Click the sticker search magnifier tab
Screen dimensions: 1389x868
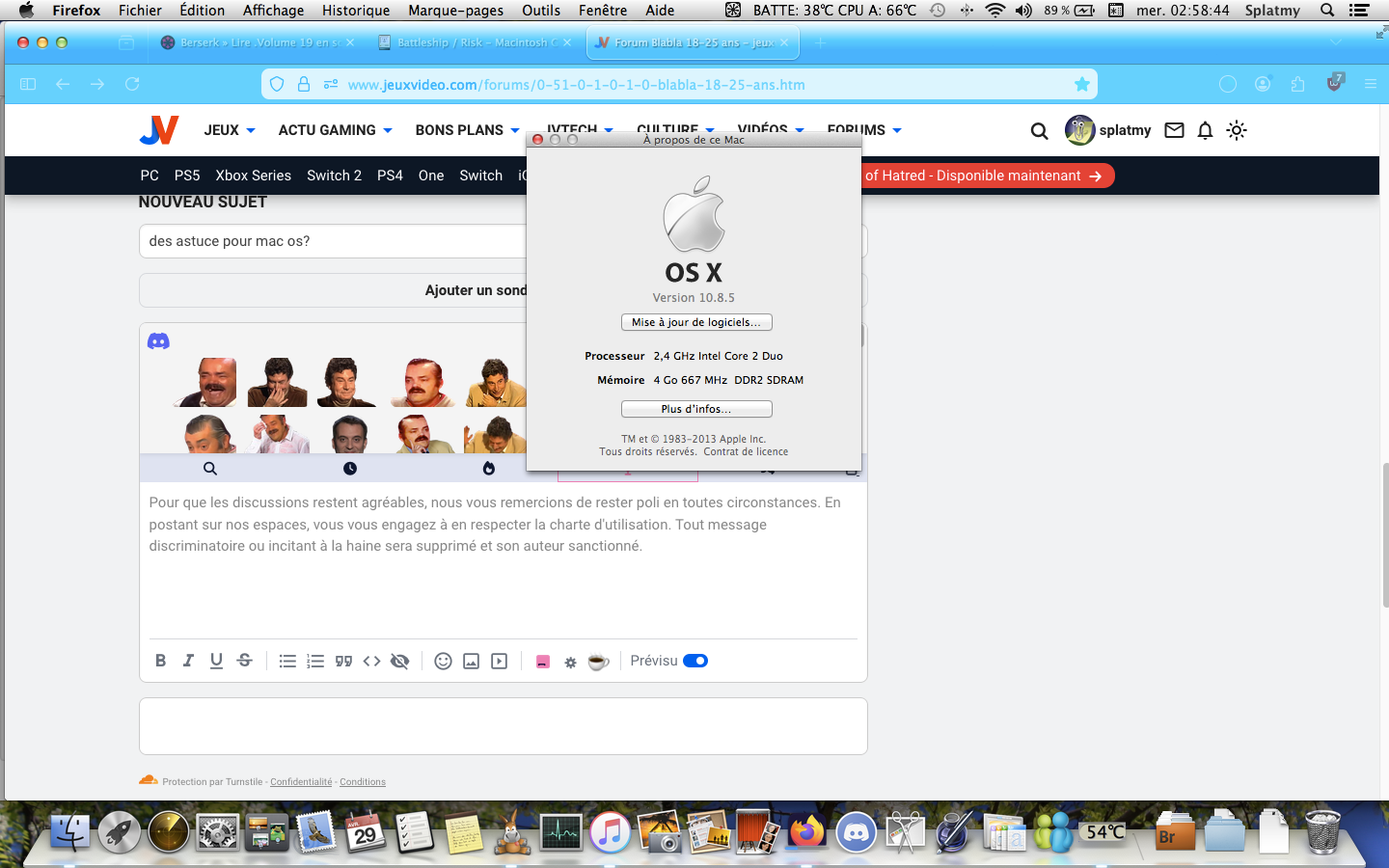pos(210,469)
